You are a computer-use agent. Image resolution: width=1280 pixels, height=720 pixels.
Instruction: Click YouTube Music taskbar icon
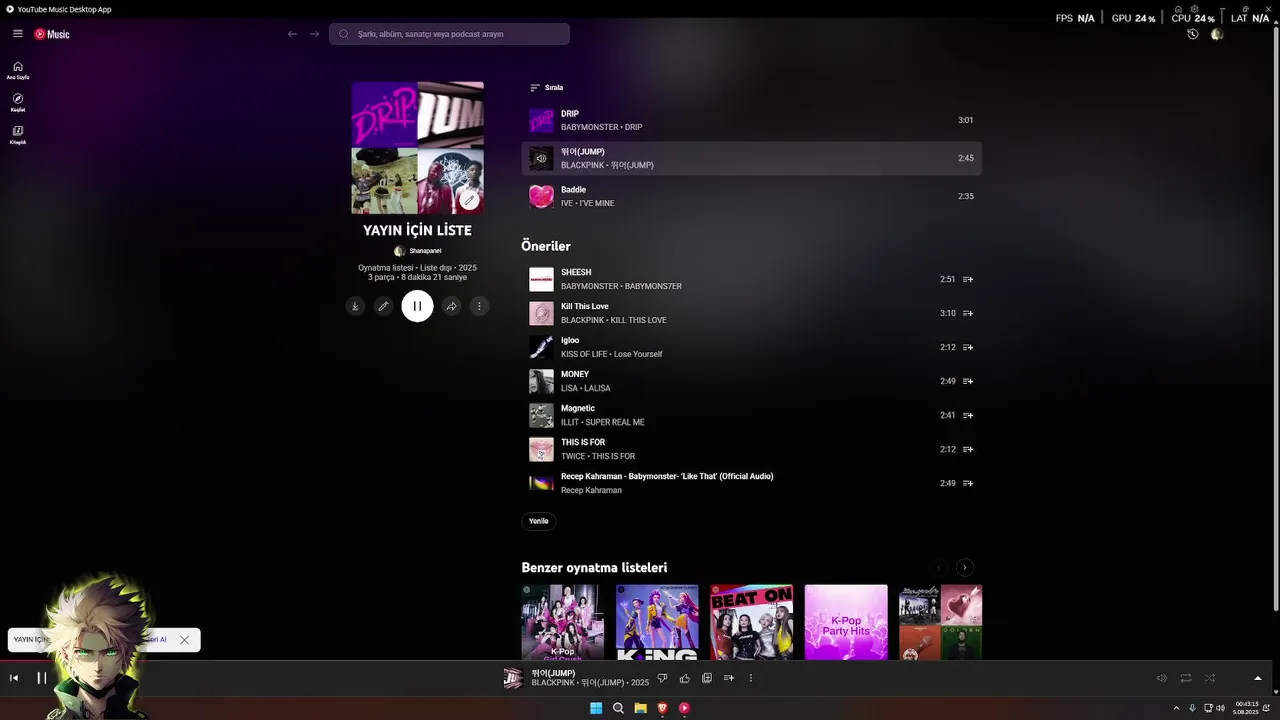click(684, 708)
